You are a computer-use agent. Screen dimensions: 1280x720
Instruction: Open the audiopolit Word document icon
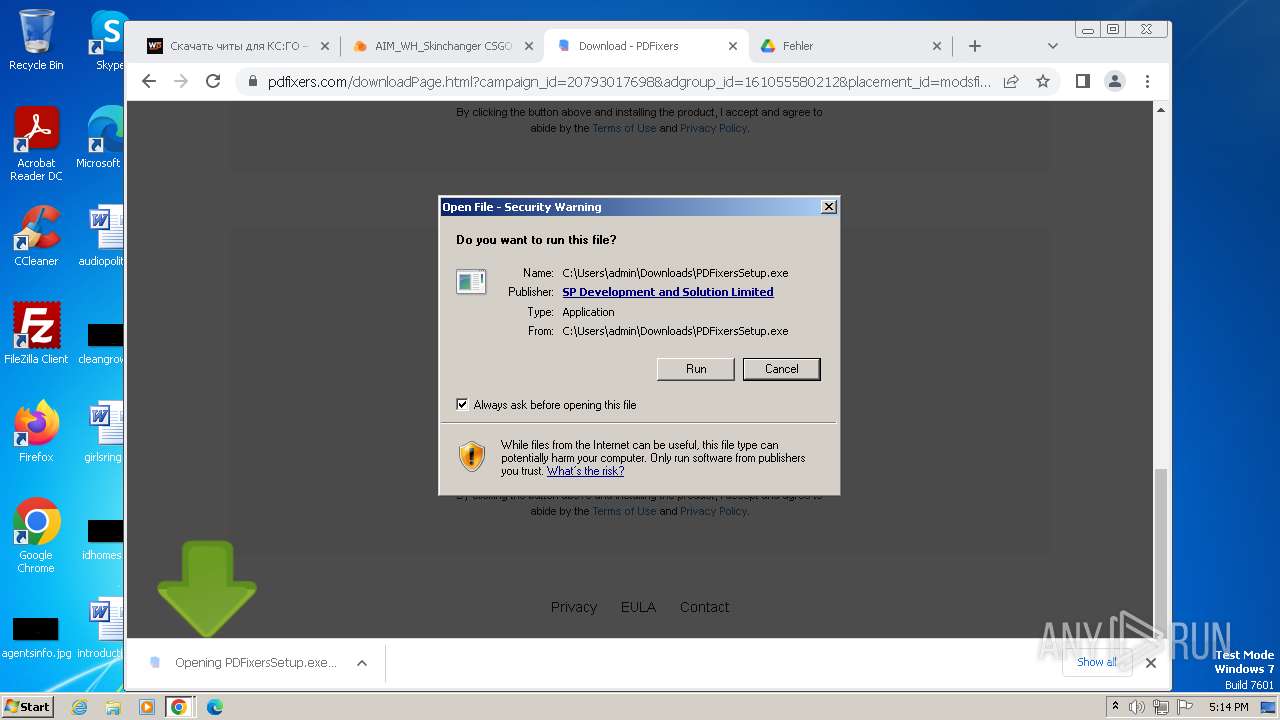pyautogui.click(x=101, y=237)
